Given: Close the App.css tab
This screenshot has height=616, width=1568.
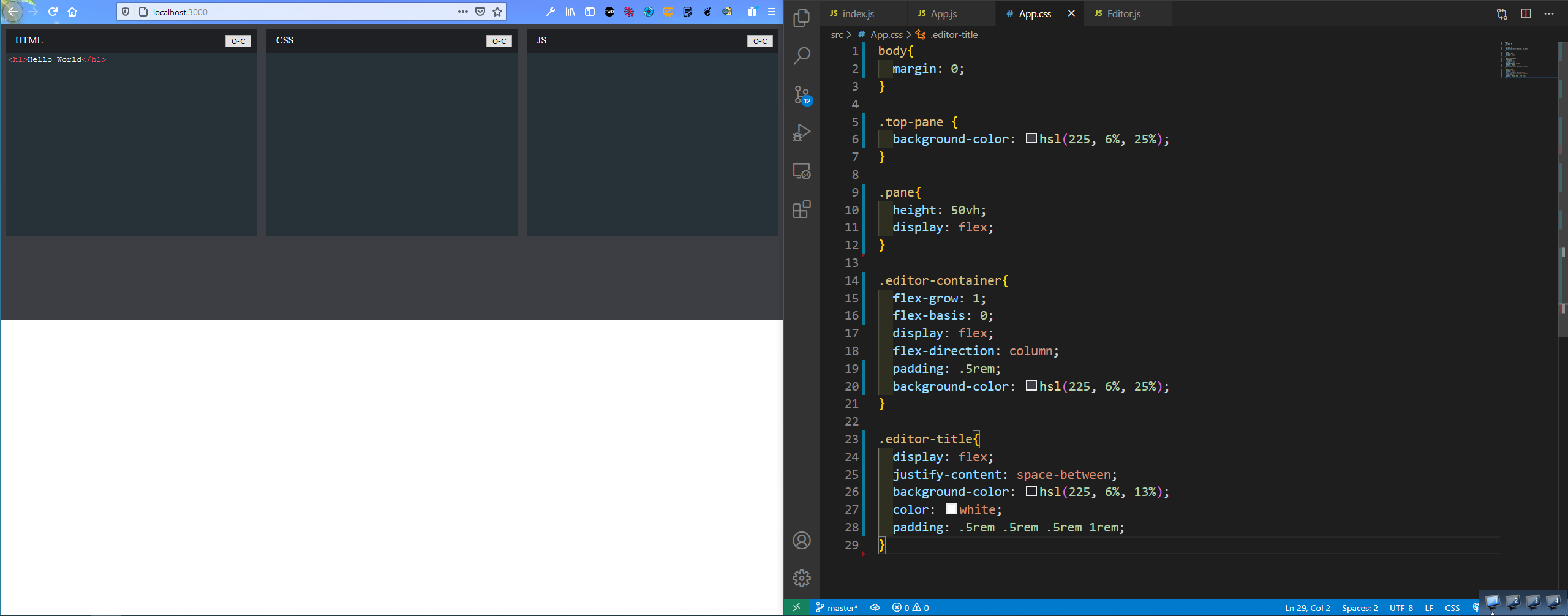Looking at the screenshot, I should (x=1071, y=13).
